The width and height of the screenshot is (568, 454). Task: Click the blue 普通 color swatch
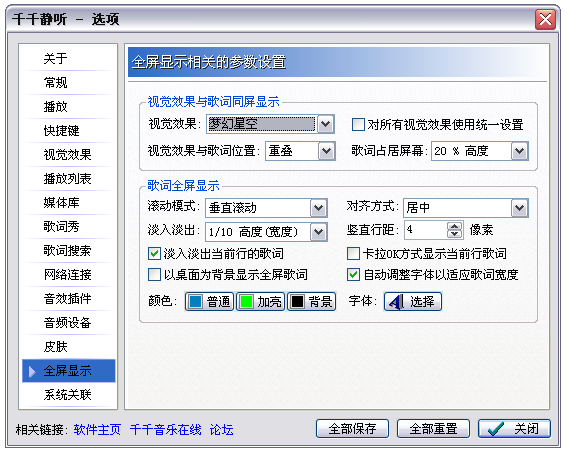pos(209,301)
